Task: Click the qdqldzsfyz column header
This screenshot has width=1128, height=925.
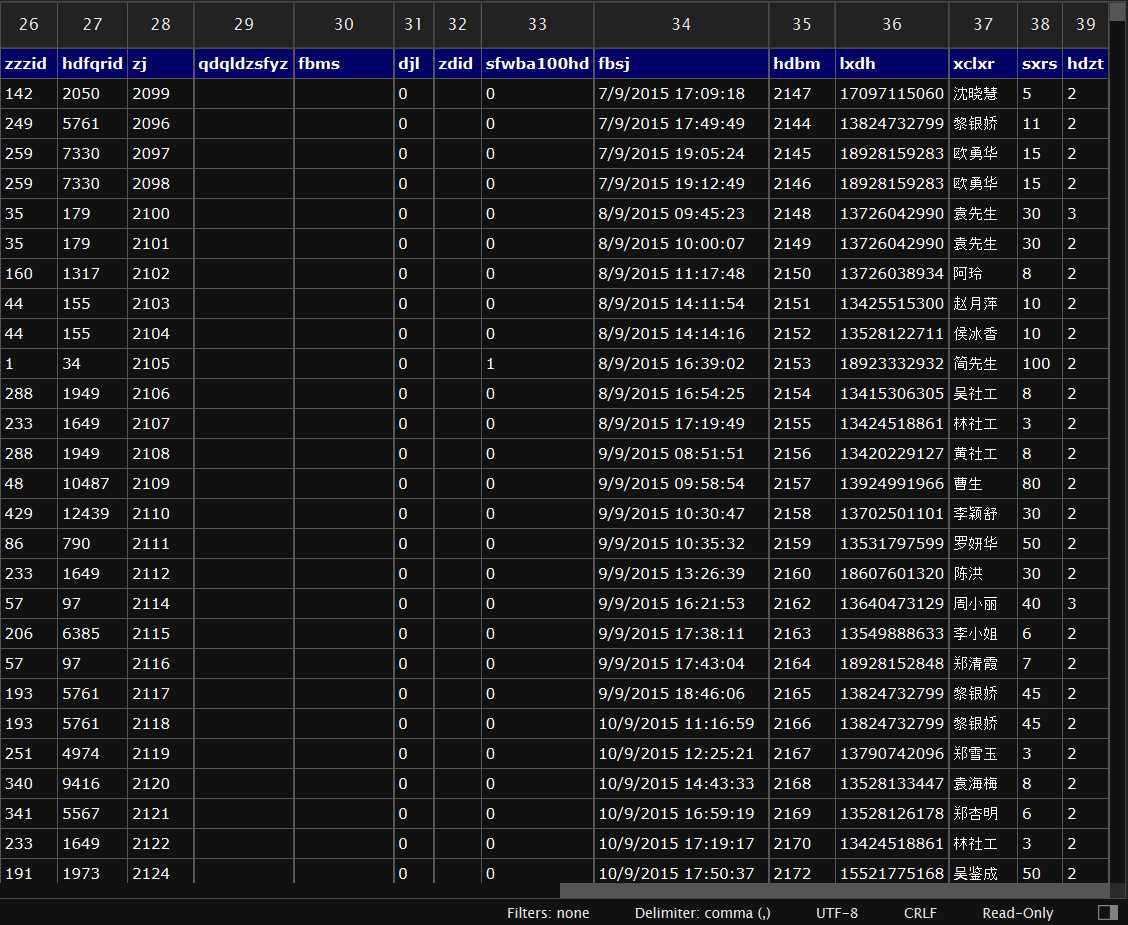Action: pyautogui.click(x=243, y=63)
